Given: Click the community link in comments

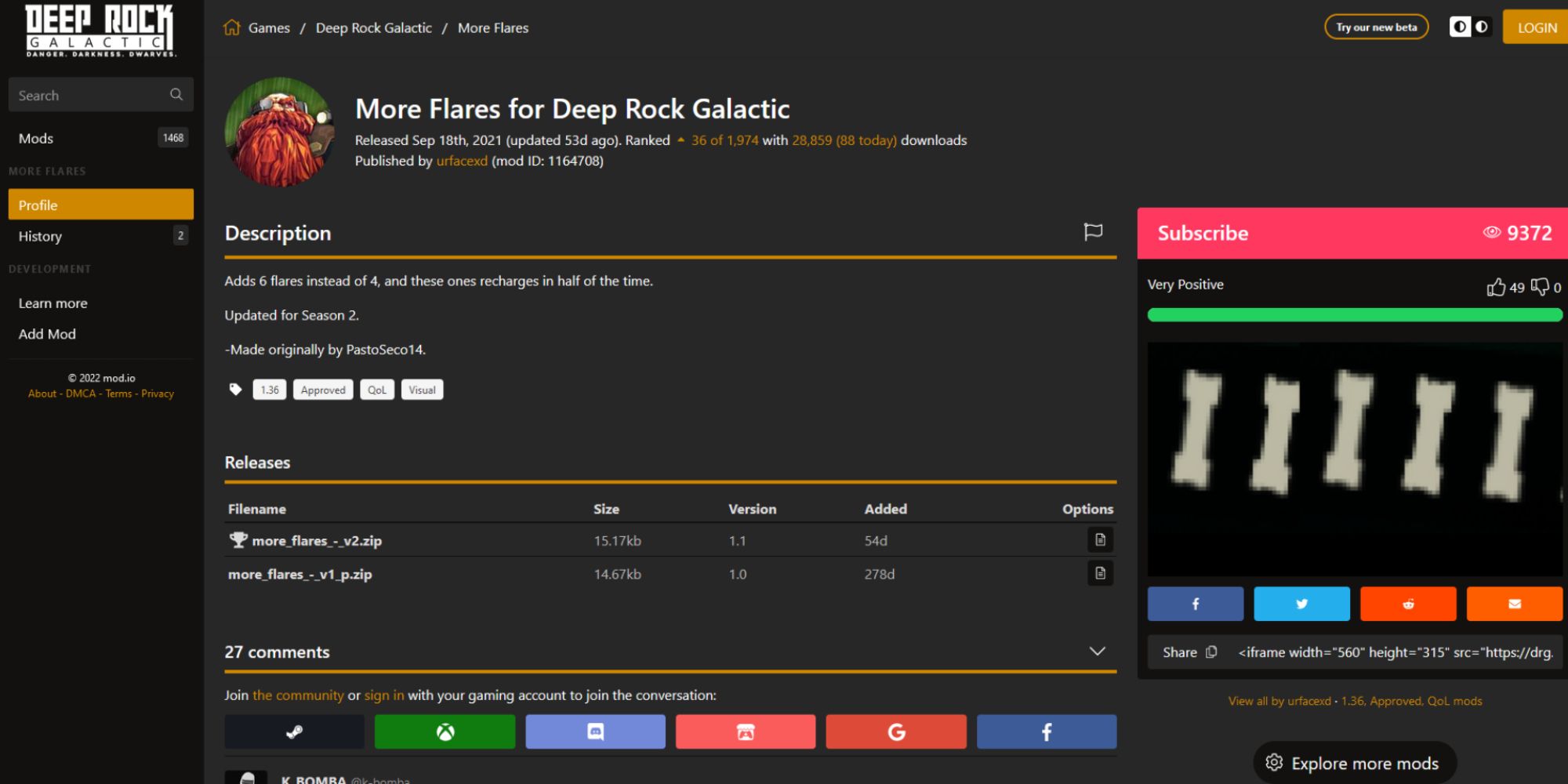Looking at the screenshot, I should pyautogui.click(x=298, y=695).
